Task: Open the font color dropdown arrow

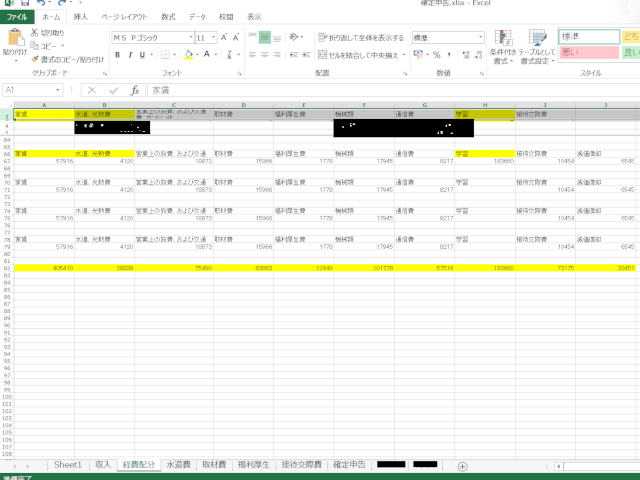Action: (x=216, y=55)
